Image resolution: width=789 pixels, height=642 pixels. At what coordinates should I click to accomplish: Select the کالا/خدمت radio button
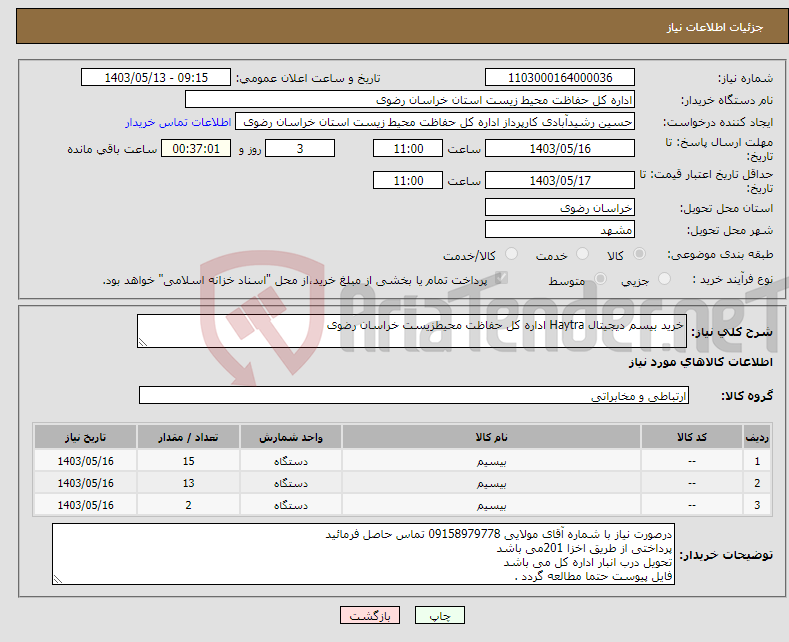pyautogui.click(x=511, y=254)
